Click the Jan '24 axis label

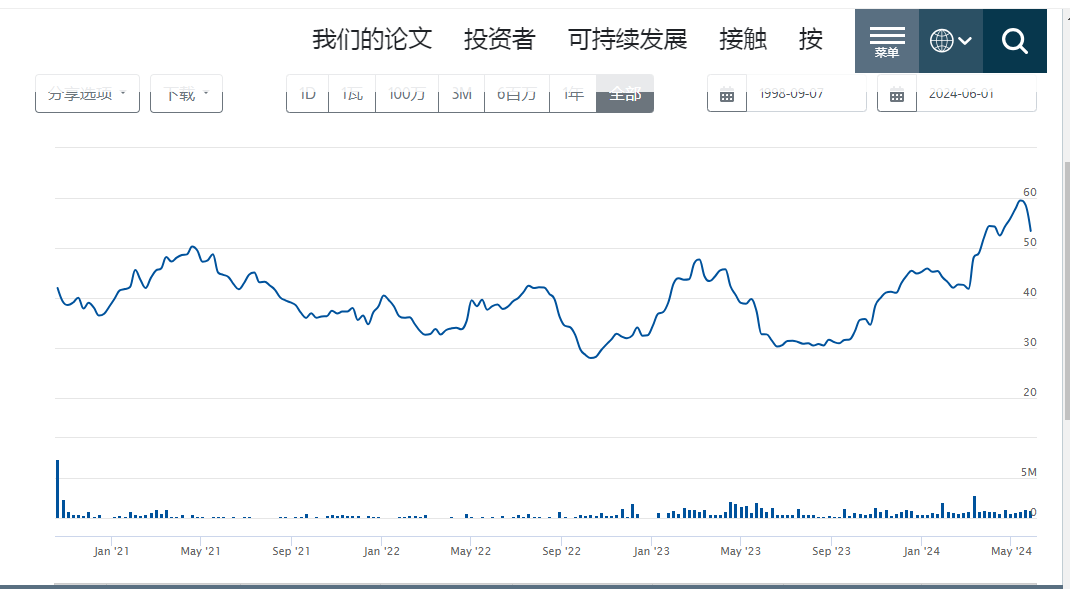(921, 551)
